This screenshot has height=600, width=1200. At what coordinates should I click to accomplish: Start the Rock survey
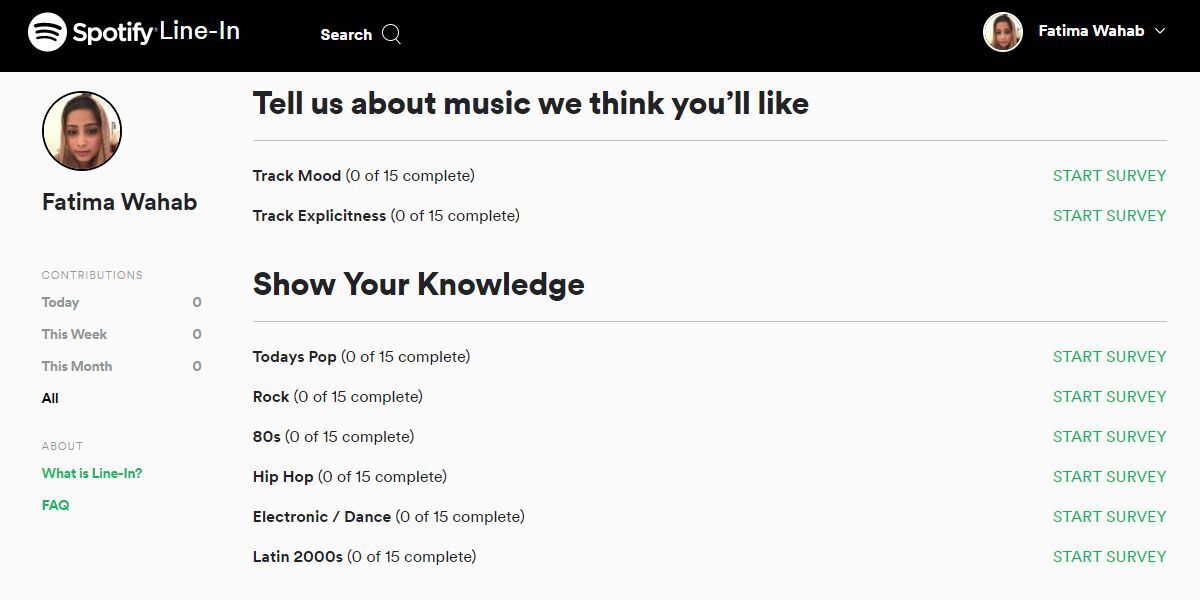1109,397
